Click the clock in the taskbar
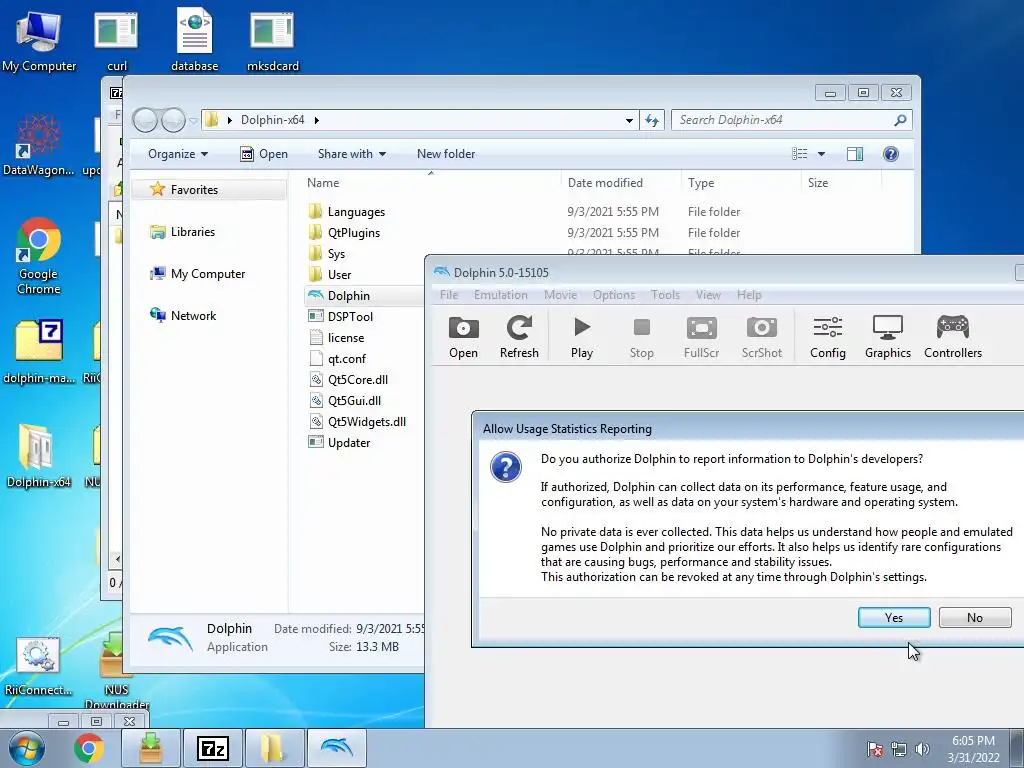Screen dimensions: 1024x768 click(x=973, y=749)
